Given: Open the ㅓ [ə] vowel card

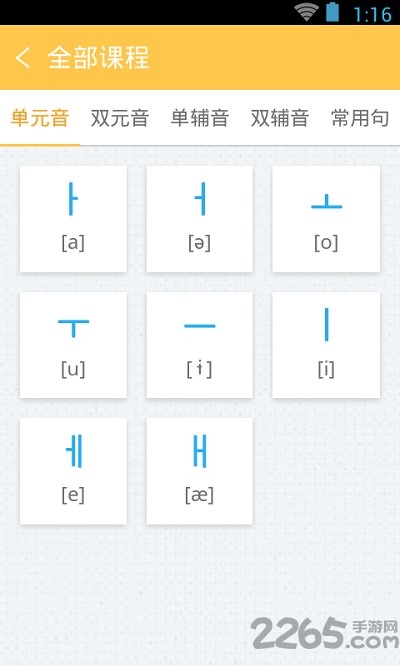Looking at the screenshot, I should 199,219.
